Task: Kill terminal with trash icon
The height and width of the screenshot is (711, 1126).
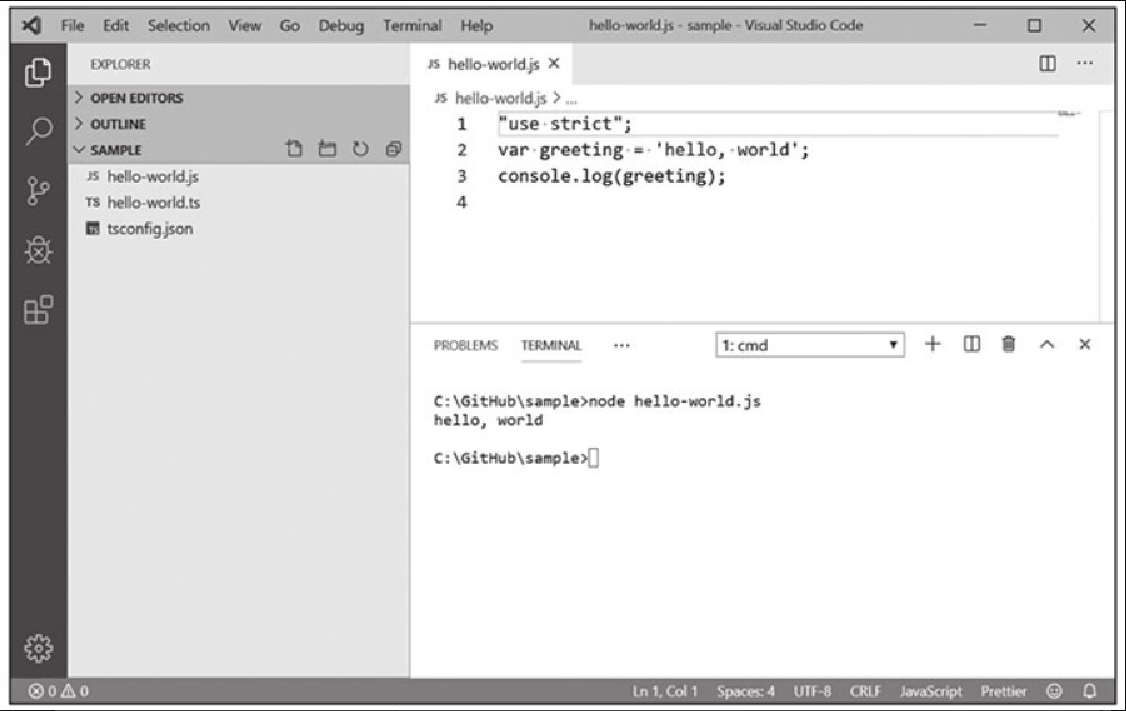Action: [1008, 344]
